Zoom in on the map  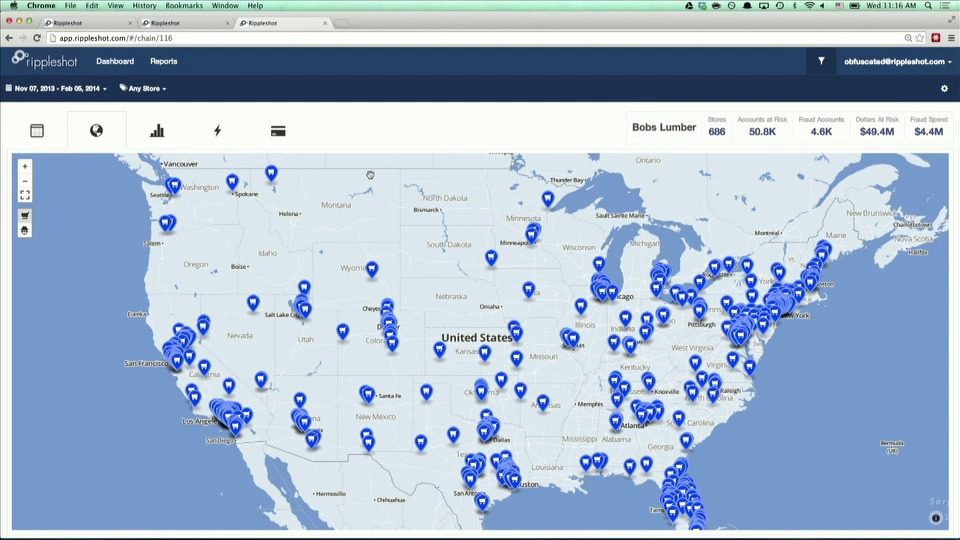click(x=24, y=167)
